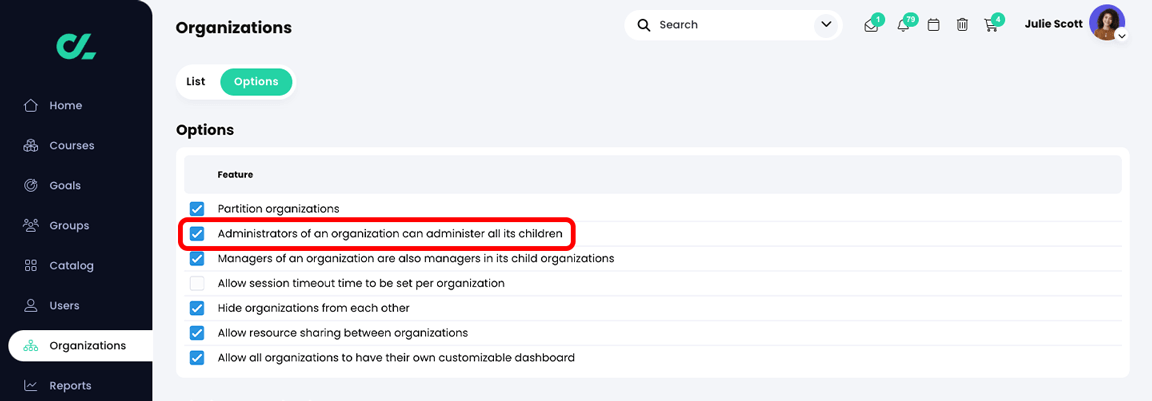Click the Options section heading

click(205, 130)
